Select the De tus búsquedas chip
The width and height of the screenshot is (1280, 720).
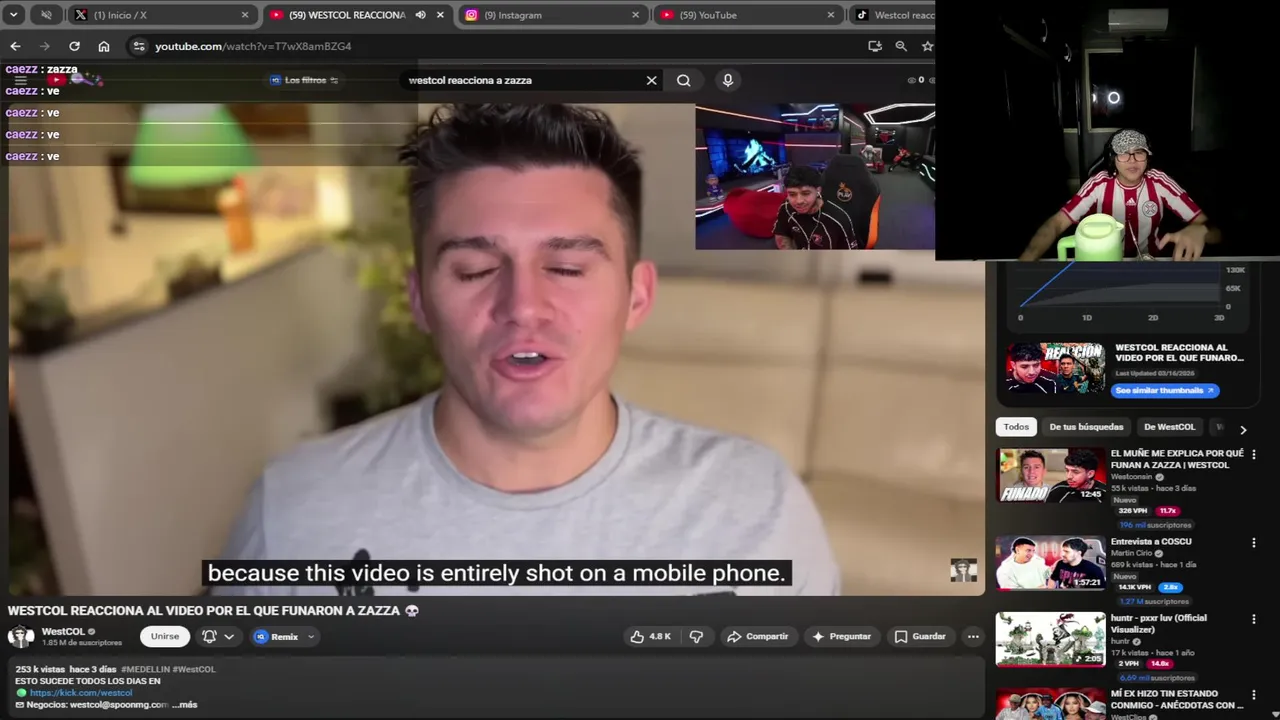click(1086, 427)
